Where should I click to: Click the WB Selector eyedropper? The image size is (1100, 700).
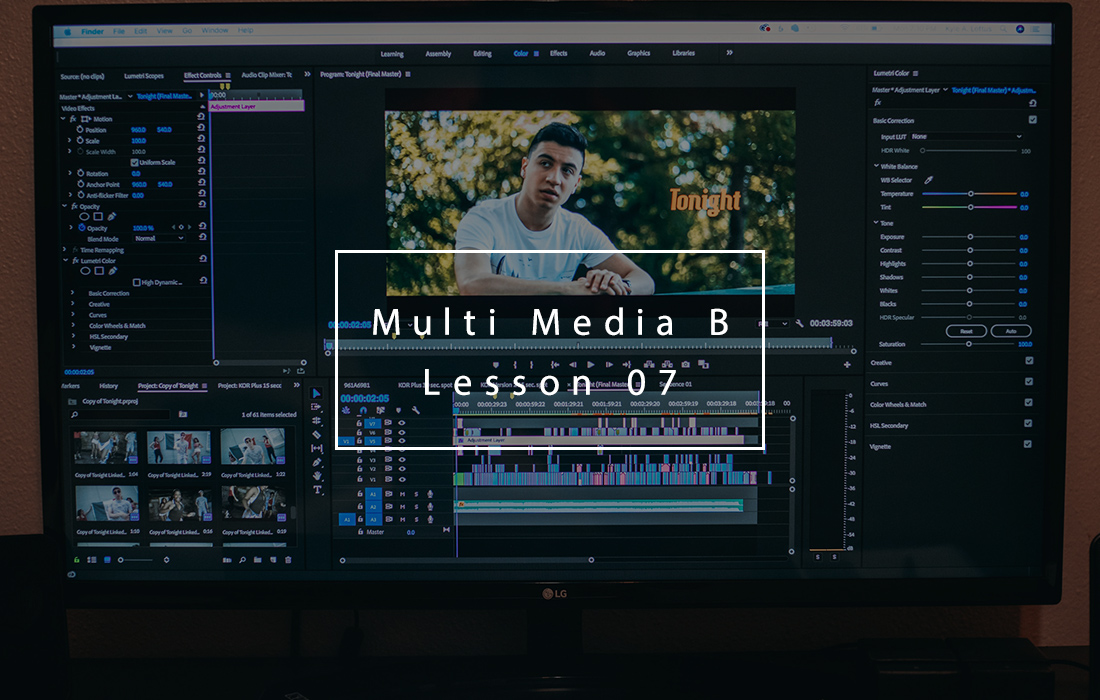929,180
